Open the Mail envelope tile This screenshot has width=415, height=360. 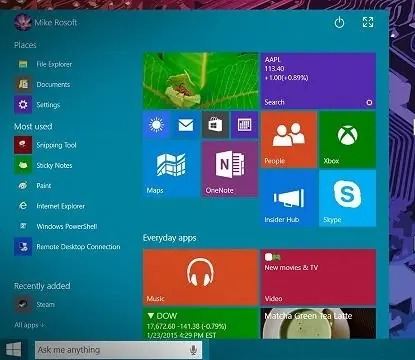186,125
